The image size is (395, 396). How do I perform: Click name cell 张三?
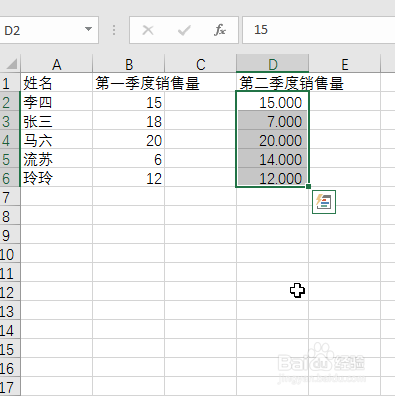pyautogui.click(x=56, y=121)
